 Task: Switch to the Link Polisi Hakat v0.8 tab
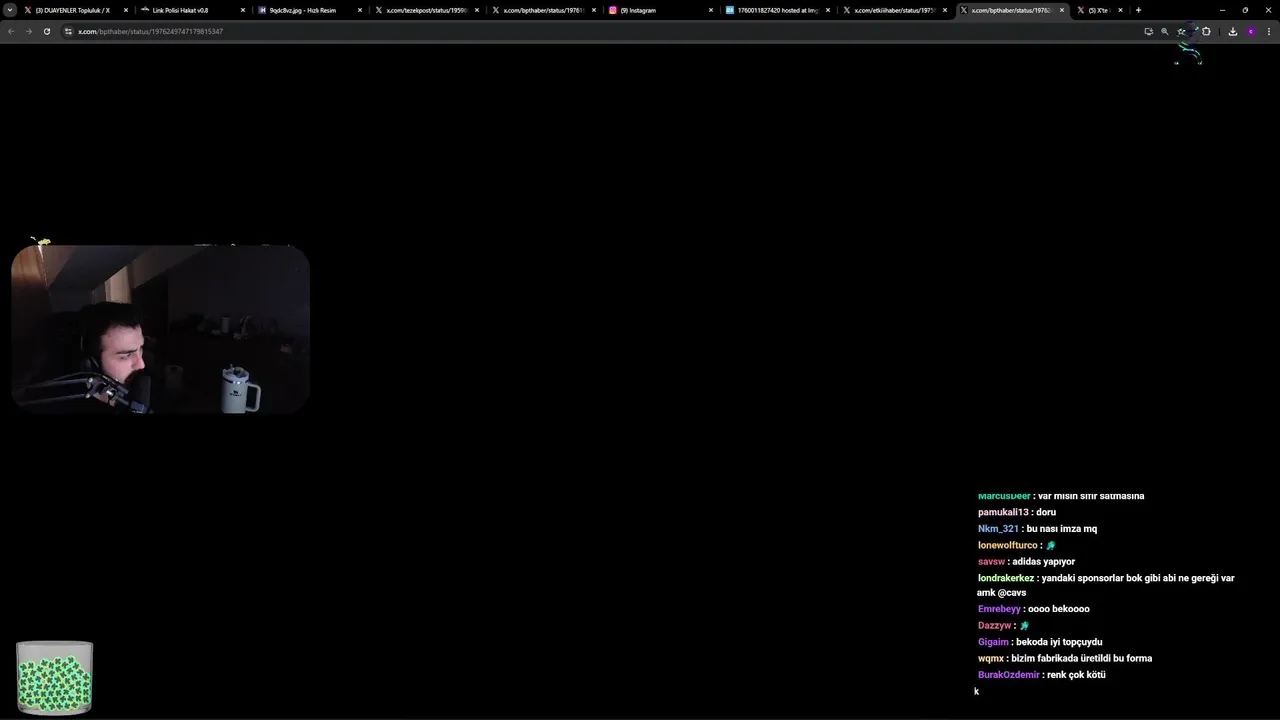point(193,10)
